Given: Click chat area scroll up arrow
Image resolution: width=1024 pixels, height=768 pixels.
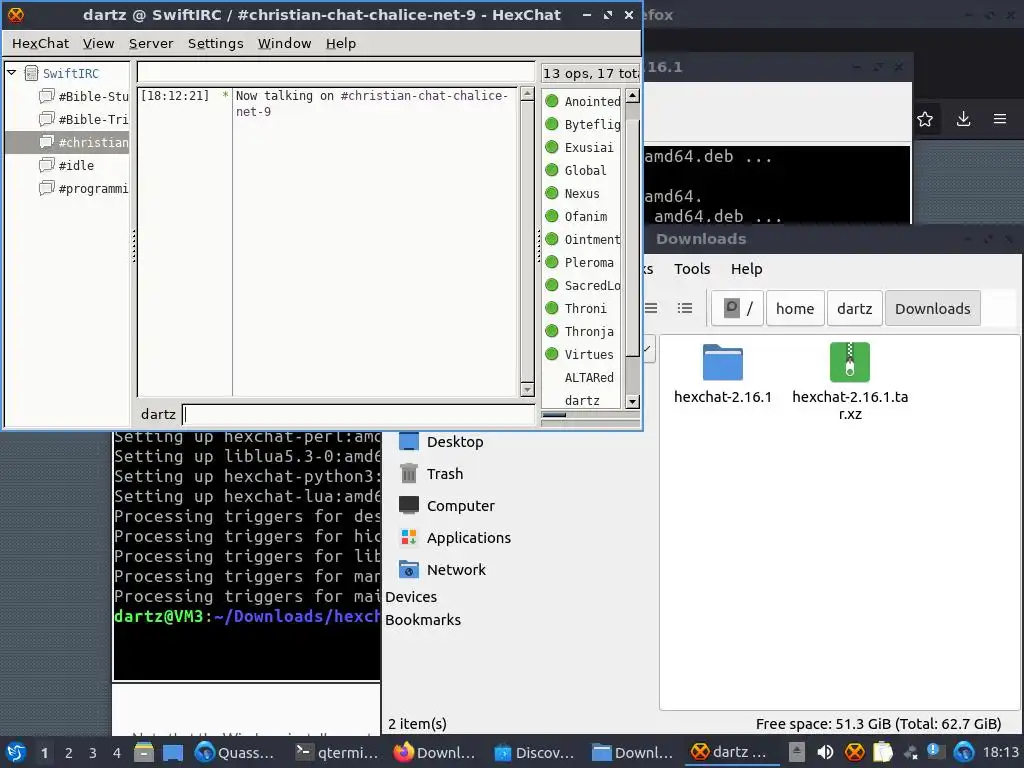Looking at the screenshot, I should (527, 95).
